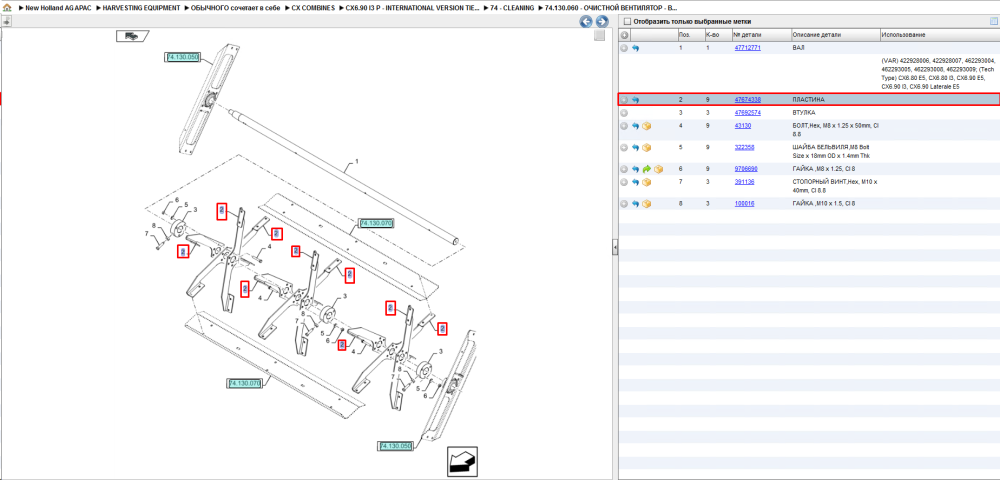1000x480 pixels.
Task: Click the blue arrow icon for part 100016
Action: pyautogui.click(x=635, y=204)
